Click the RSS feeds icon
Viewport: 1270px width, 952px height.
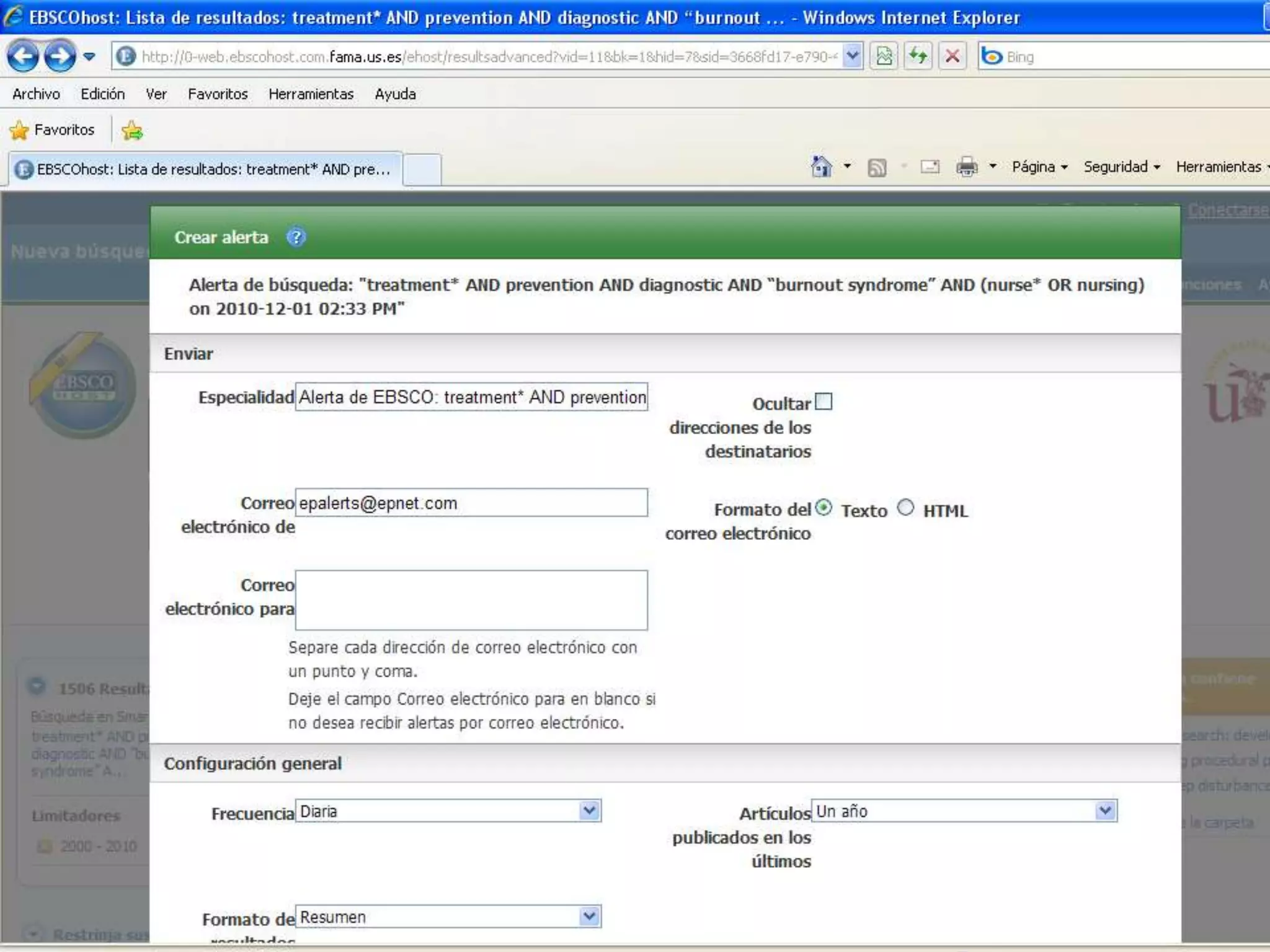click(x=876, y=167)
